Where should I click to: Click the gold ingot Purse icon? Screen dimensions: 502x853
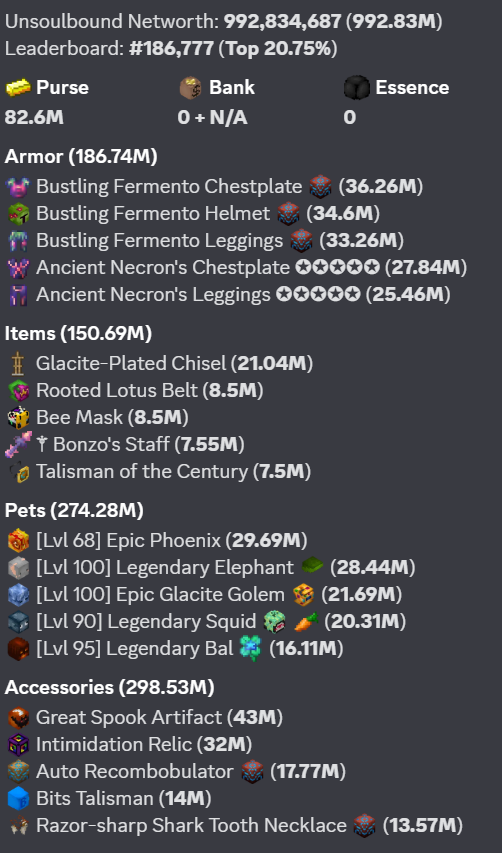18,88
